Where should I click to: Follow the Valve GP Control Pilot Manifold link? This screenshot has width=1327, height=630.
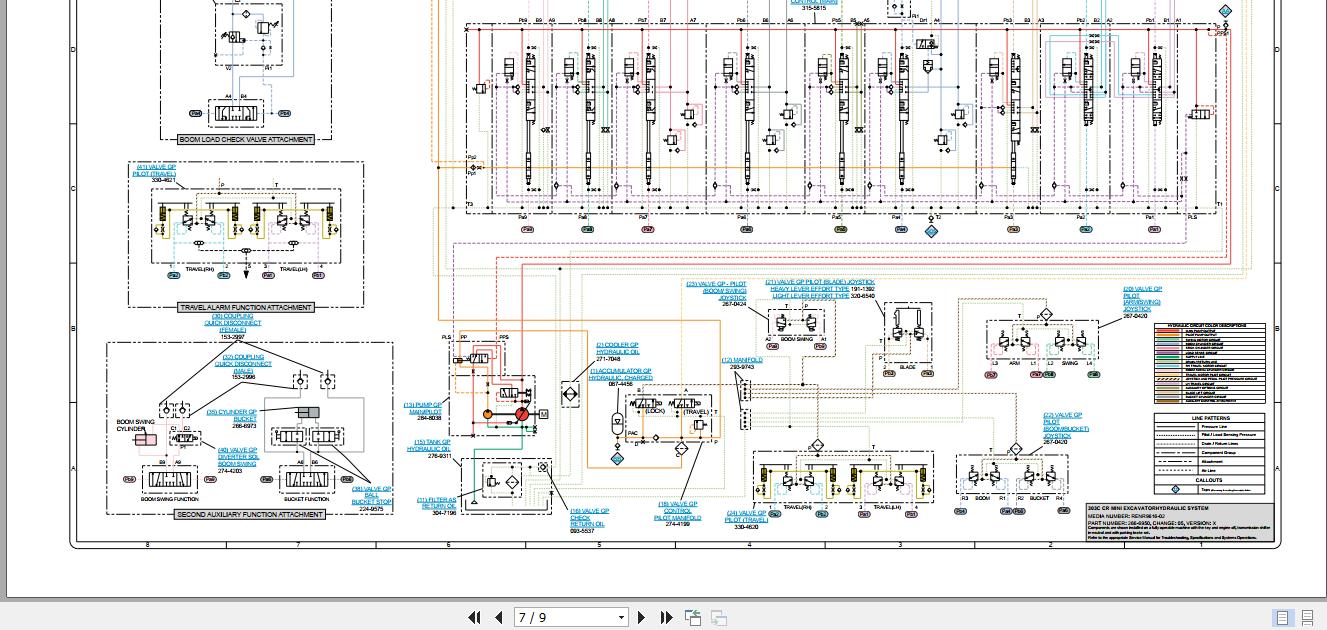click(x=678, y=511)
